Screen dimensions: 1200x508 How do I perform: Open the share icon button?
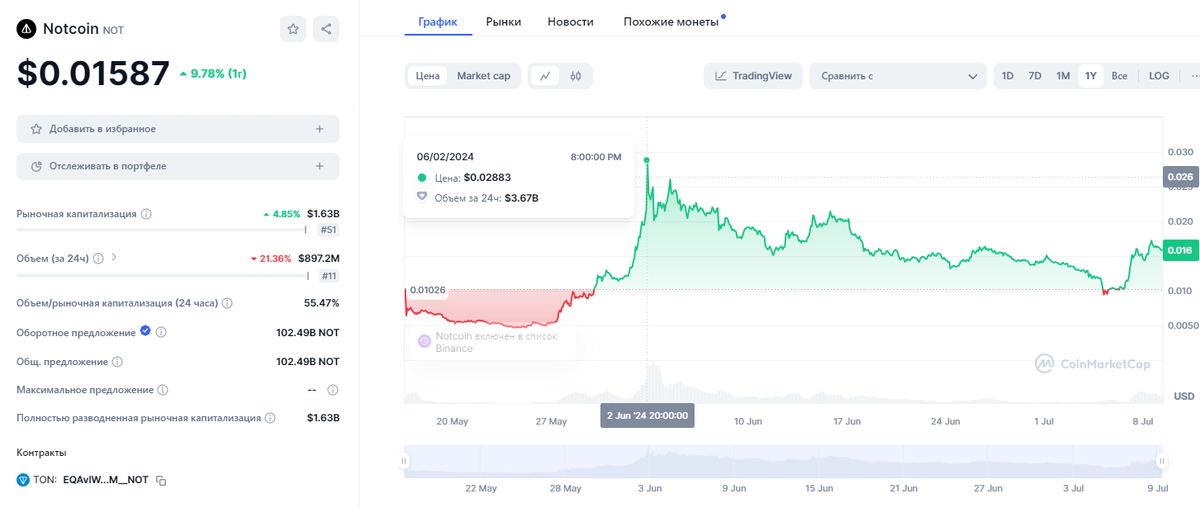(x=326, y=29)
